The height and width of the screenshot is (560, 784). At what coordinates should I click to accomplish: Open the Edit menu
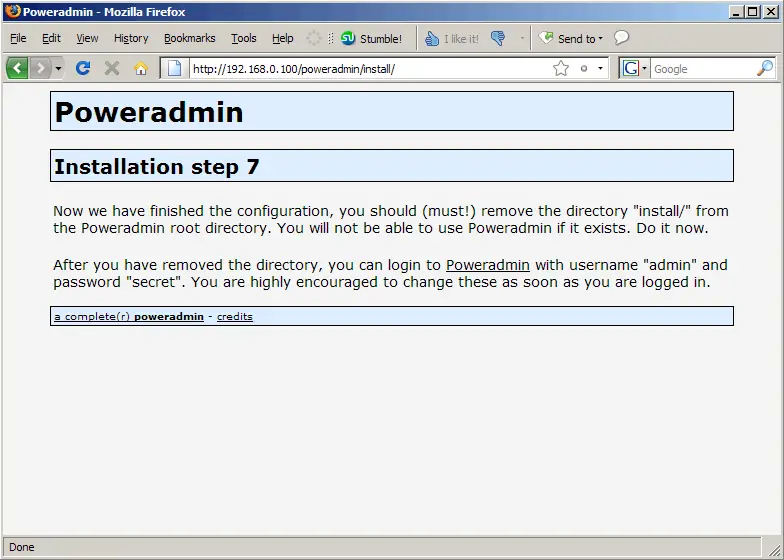tap(51, 38)
